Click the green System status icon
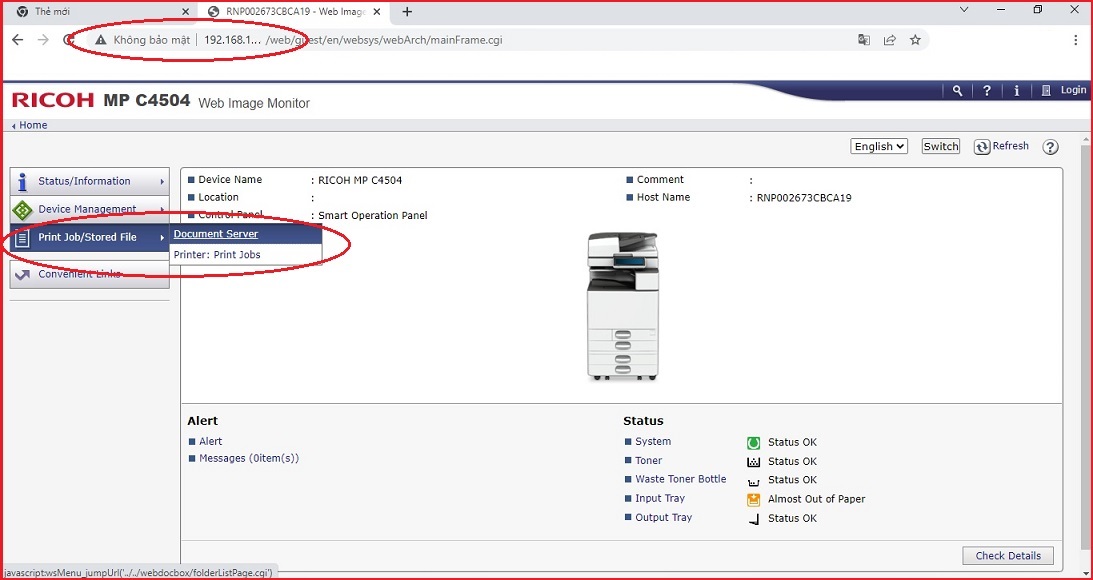Viewport: 1093px width, 580px height. (753, 443)
